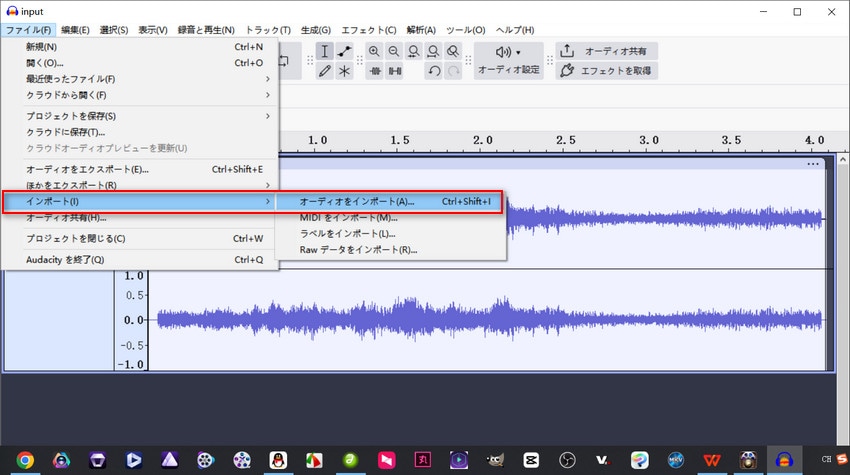Click Audacity headphones taskbar icon
This screenshot has height=475, width=850.
click(x=784, y=460)
